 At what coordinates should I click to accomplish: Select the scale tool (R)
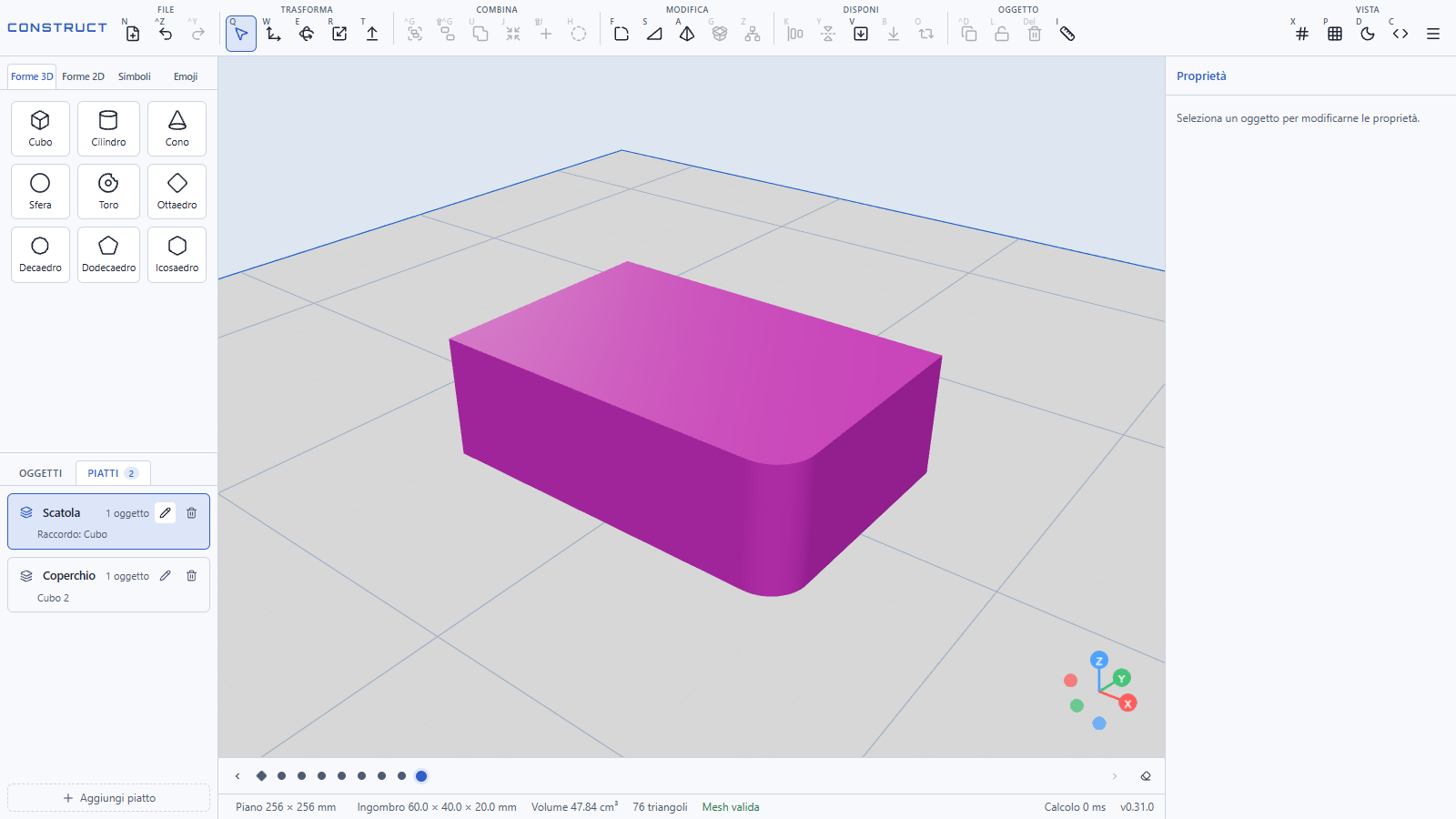tap(339, 34)
